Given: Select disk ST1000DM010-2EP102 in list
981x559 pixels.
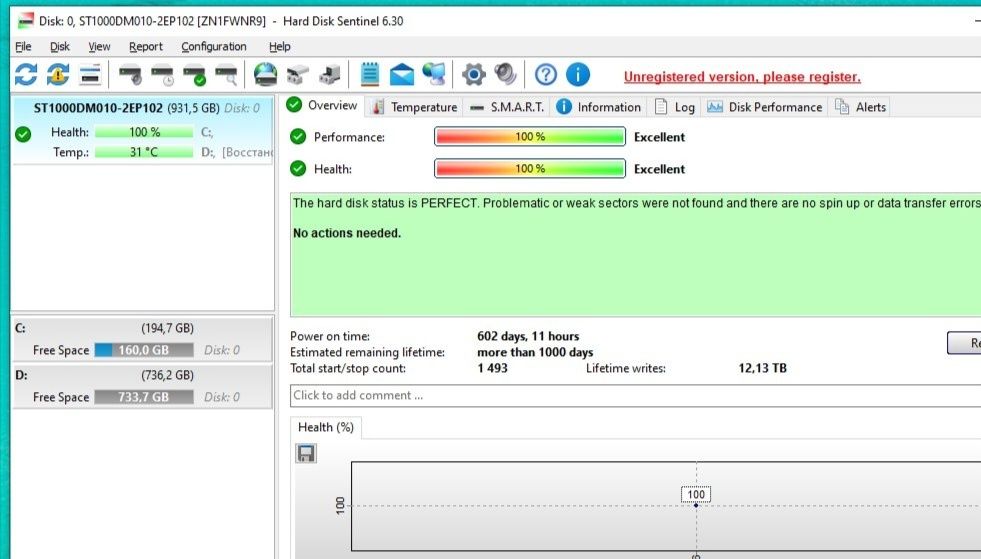Looking at the screenshot, I should 143,130.
